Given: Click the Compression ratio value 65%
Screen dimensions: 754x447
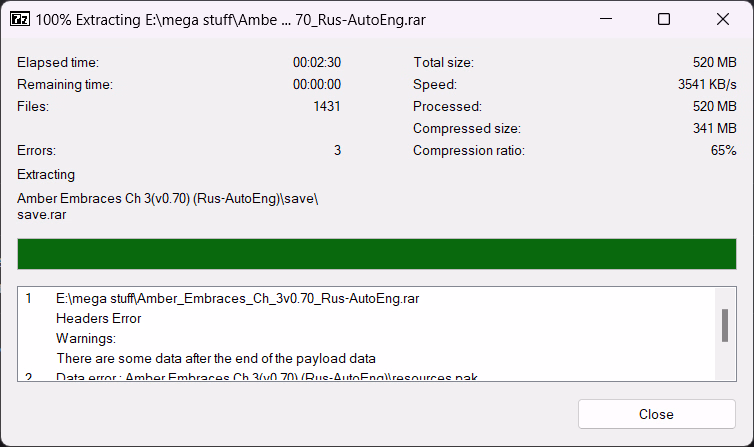Looking at the screenshot, I should click(724, 150).
